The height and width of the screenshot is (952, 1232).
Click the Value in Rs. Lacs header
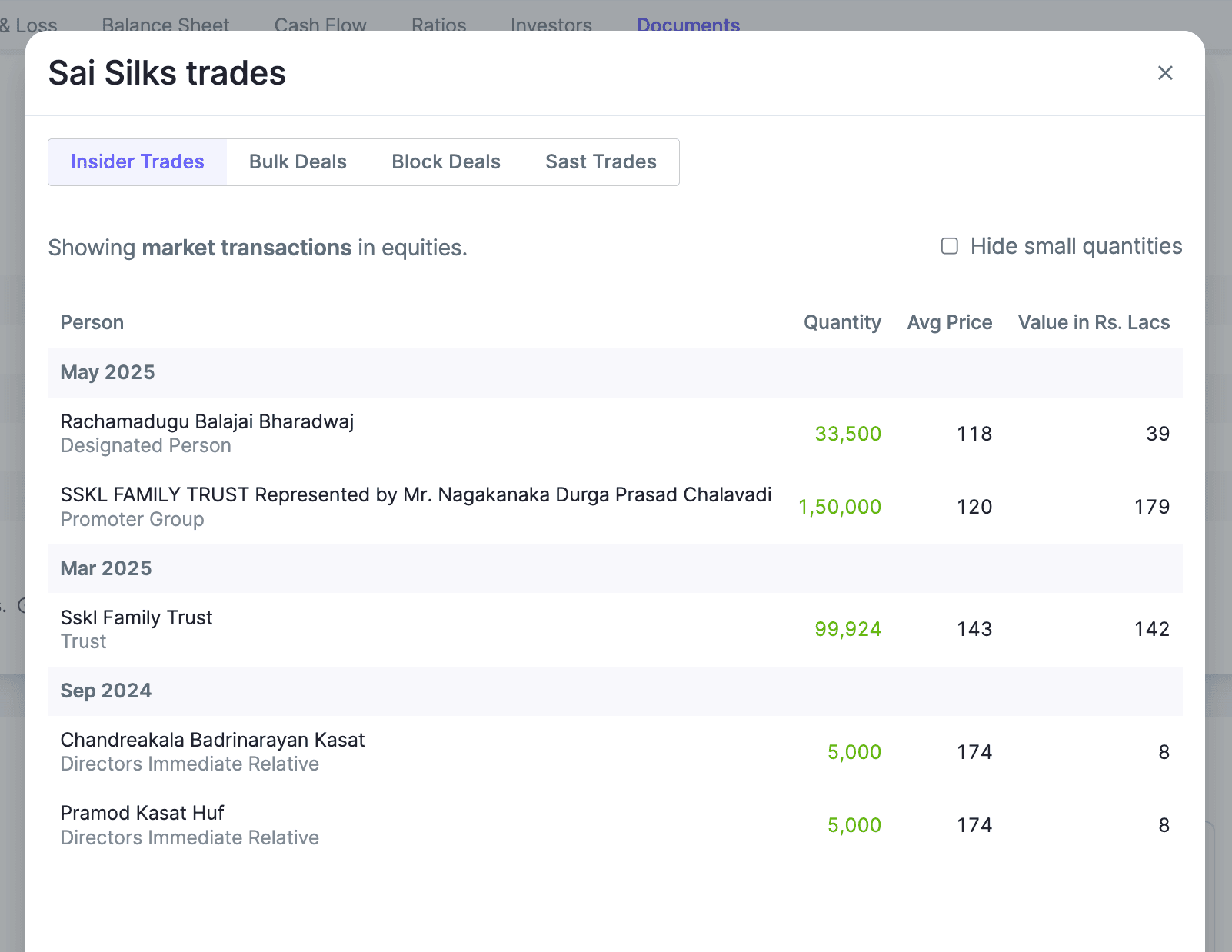[x=1094, y=322]
